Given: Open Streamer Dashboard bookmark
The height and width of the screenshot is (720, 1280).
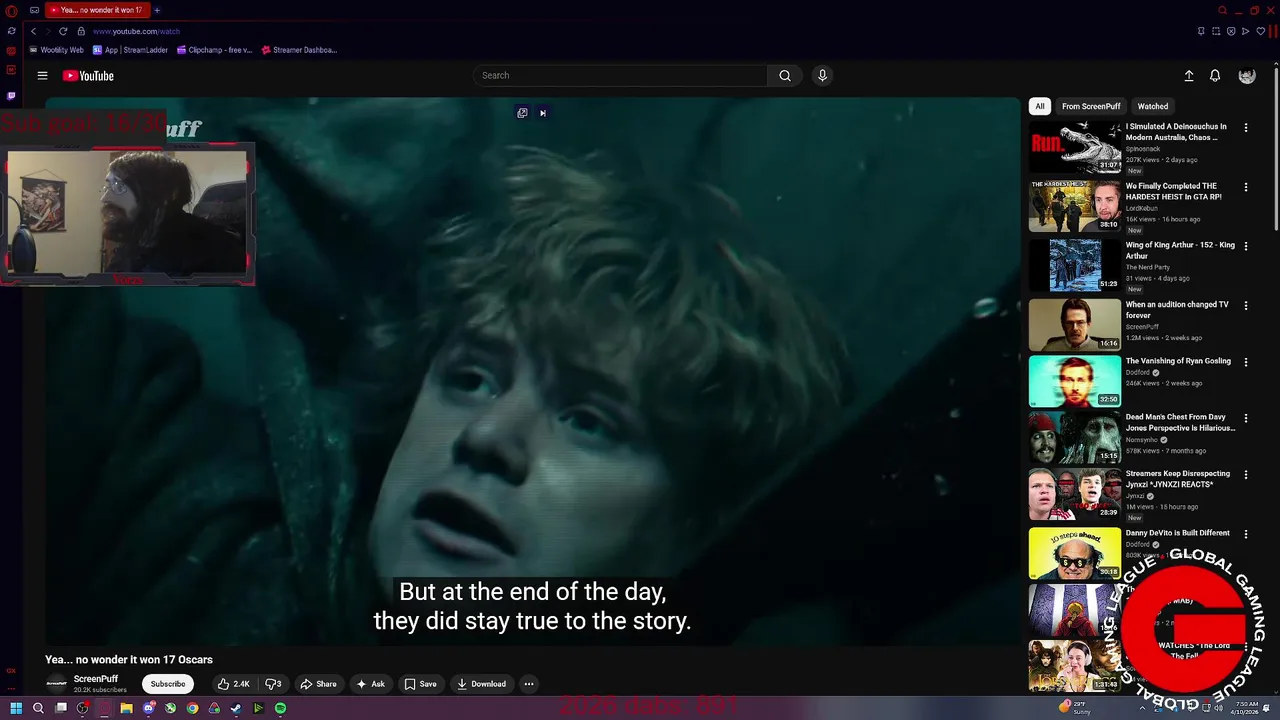Looking at the screenshot, I should click(300, 50).
